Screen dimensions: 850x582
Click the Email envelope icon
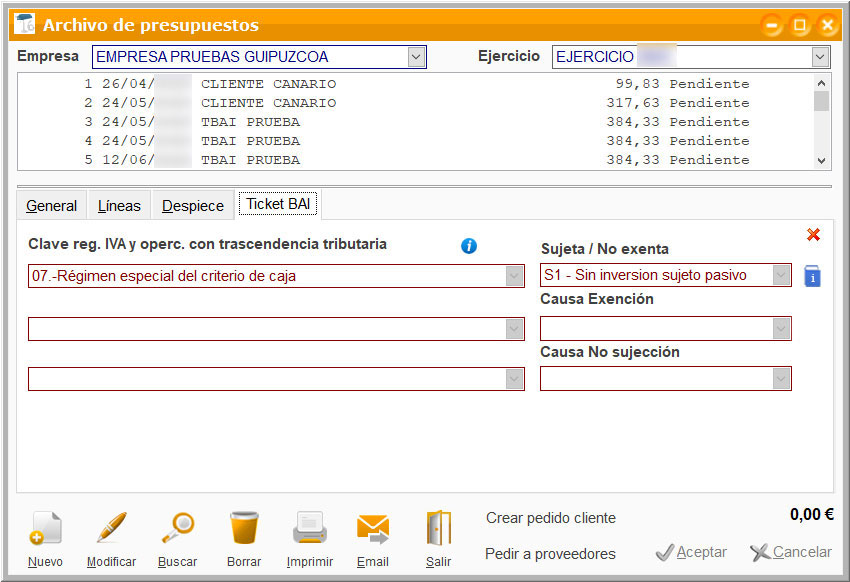(x=373, y=528)
